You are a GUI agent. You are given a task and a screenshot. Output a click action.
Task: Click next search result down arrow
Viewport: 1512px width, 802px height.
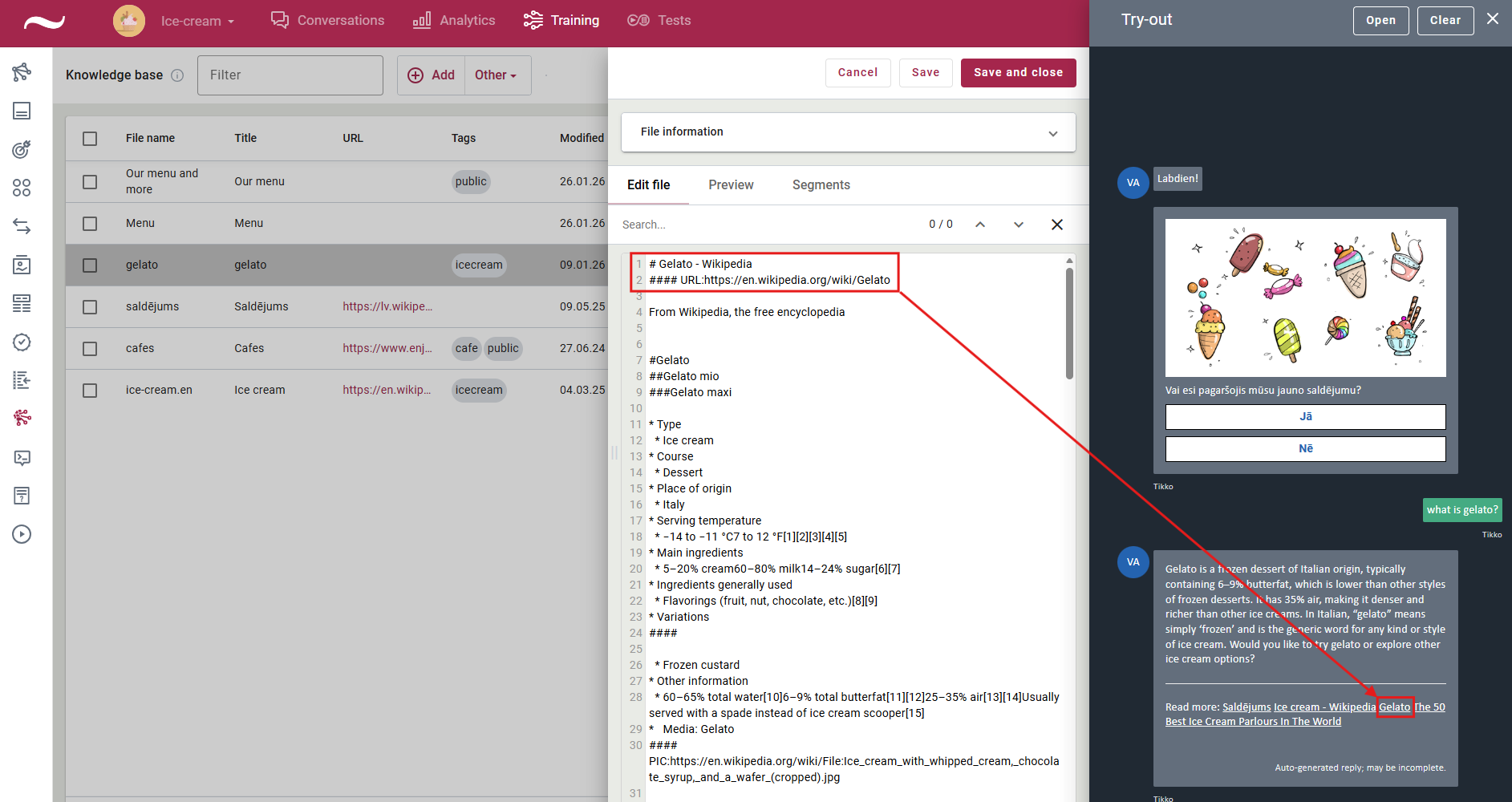pos(1019,225)
